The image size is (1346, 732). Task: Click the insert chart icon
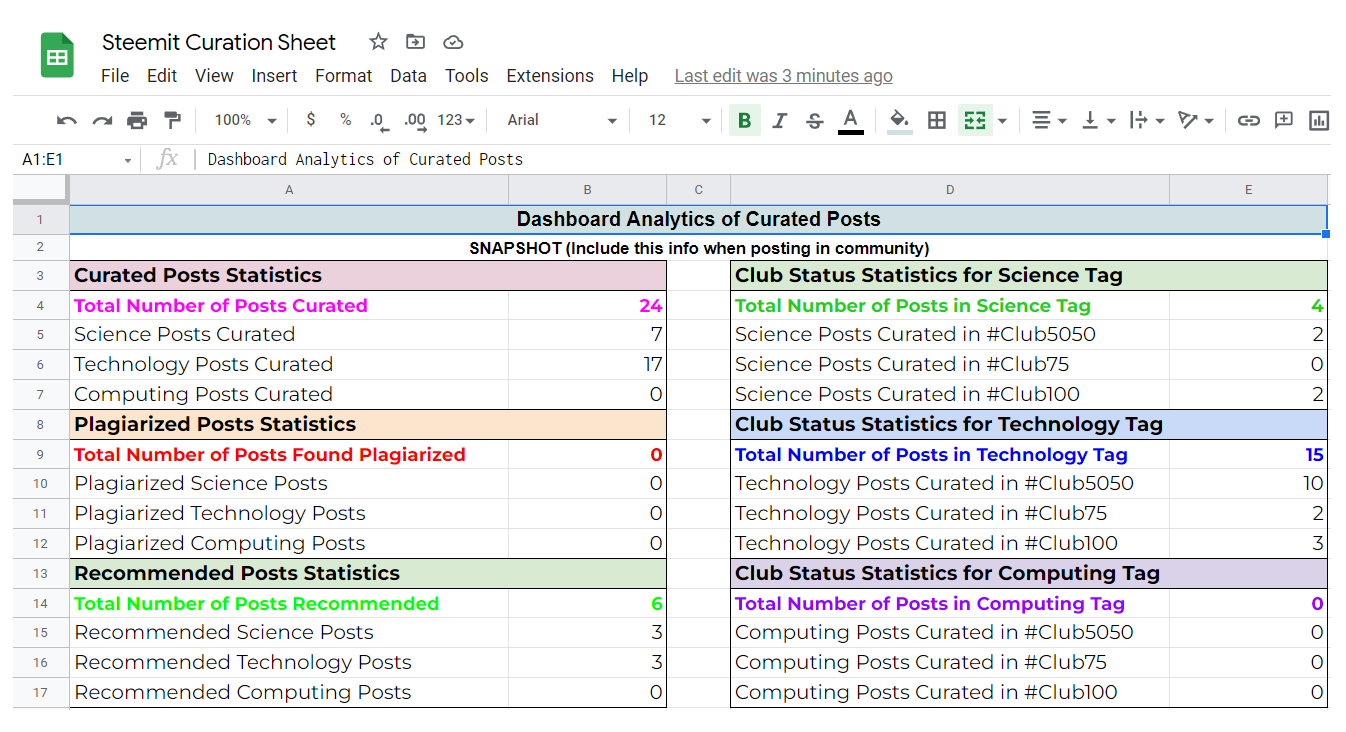(1319, 120)
